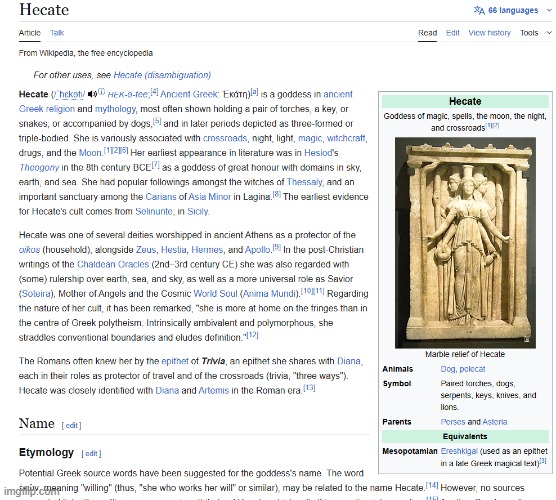Screen dimensions: 556x500
Task: Follow the Selinunte link
Action: pos(154,211)
